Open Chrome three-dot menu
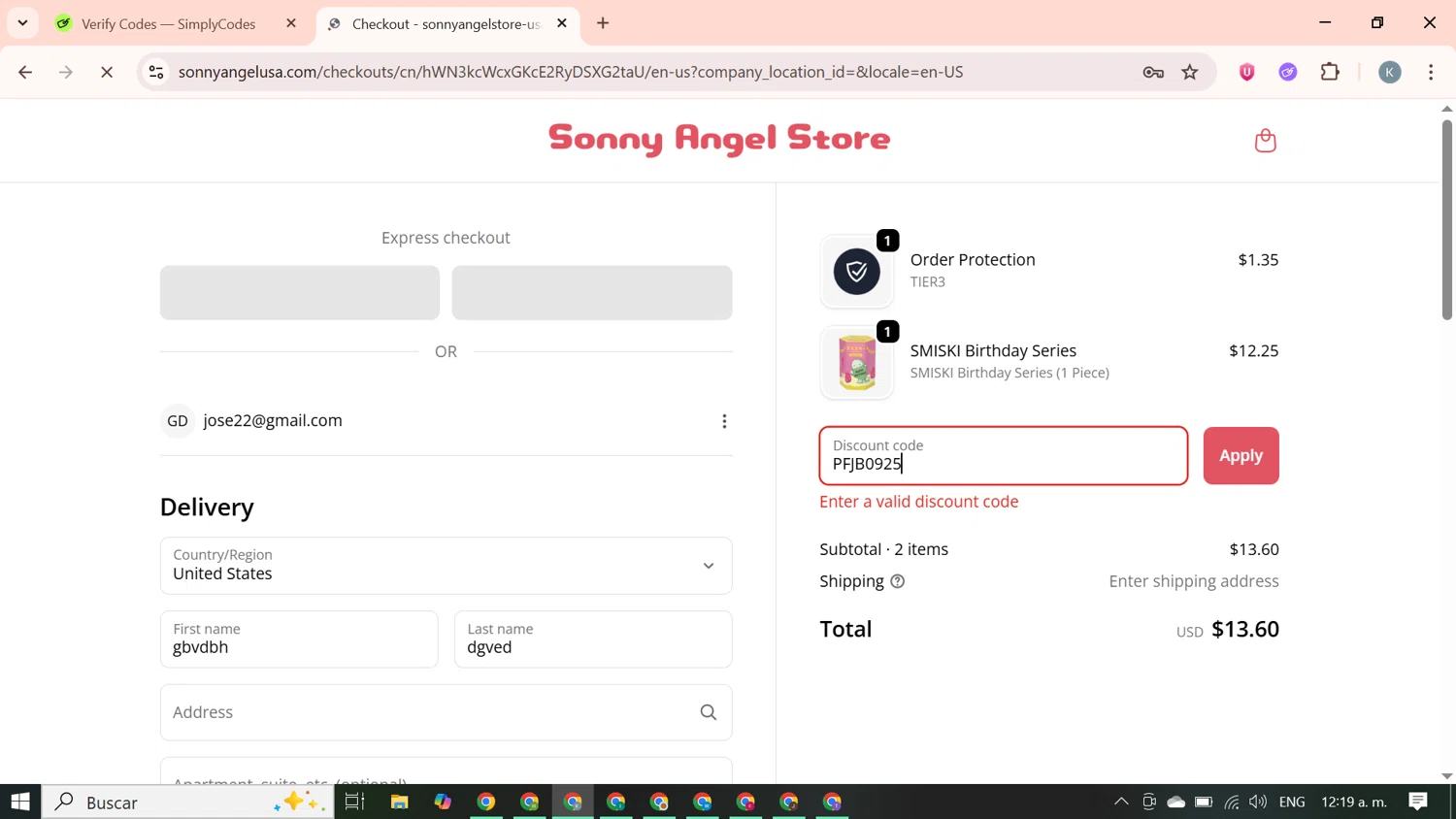 [x=1431, y=72]
